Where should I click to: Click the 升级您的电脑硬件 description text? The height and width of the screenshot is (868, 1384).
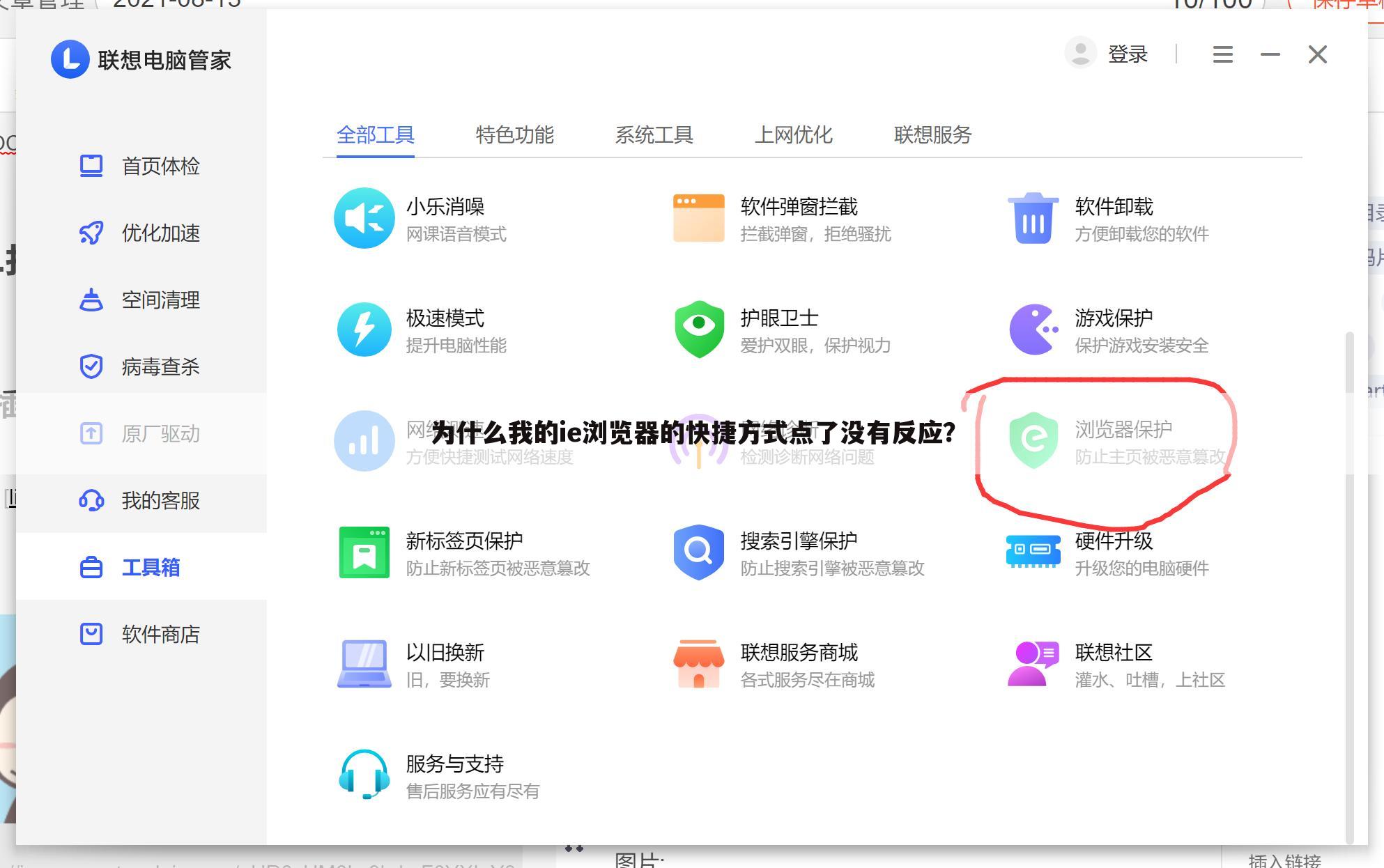tap(1142, 568)
